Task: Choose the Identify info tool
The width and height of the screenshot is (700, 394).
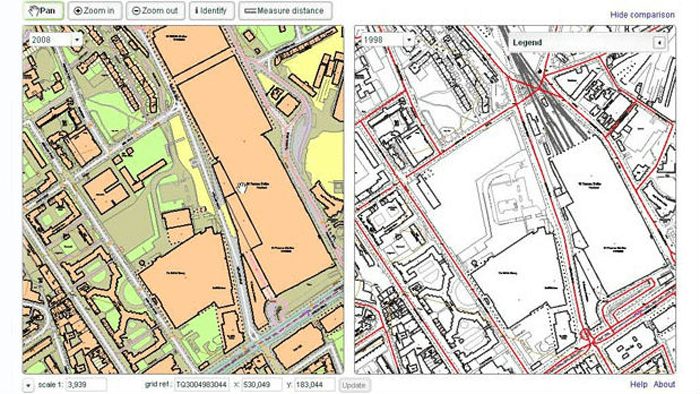Action: click(x=212, y=11)
